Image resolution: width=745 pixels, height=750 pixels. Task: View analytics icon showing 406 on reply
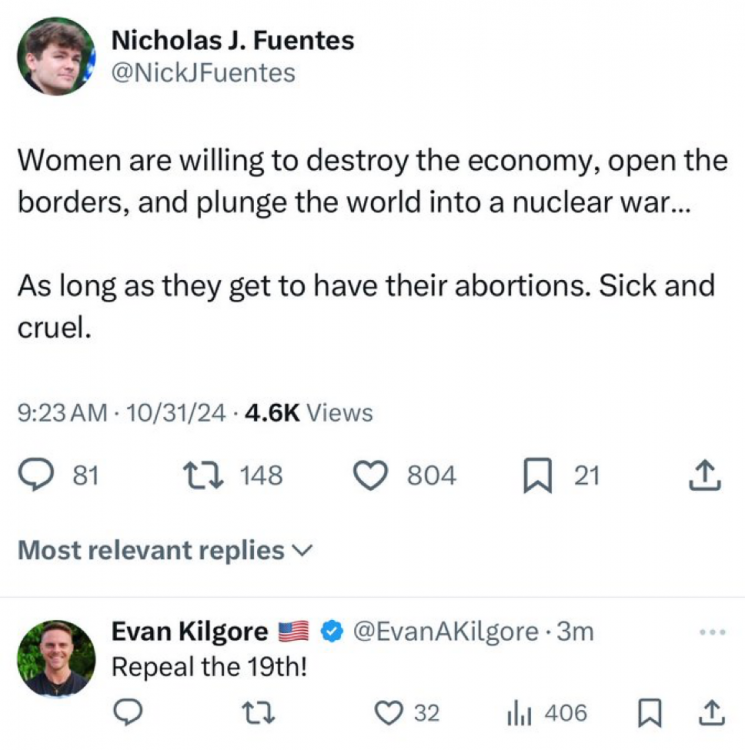click(520, 713)
